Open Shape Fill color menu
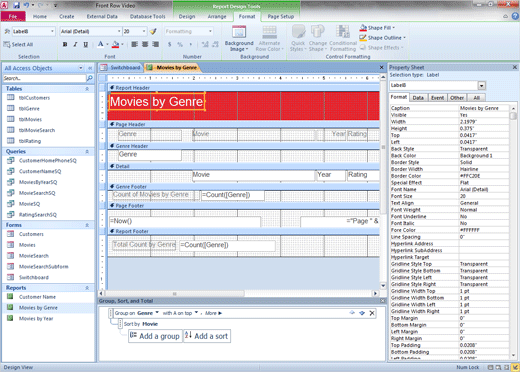The width and height of the screenshot is (520, 372). coord(377,28)
